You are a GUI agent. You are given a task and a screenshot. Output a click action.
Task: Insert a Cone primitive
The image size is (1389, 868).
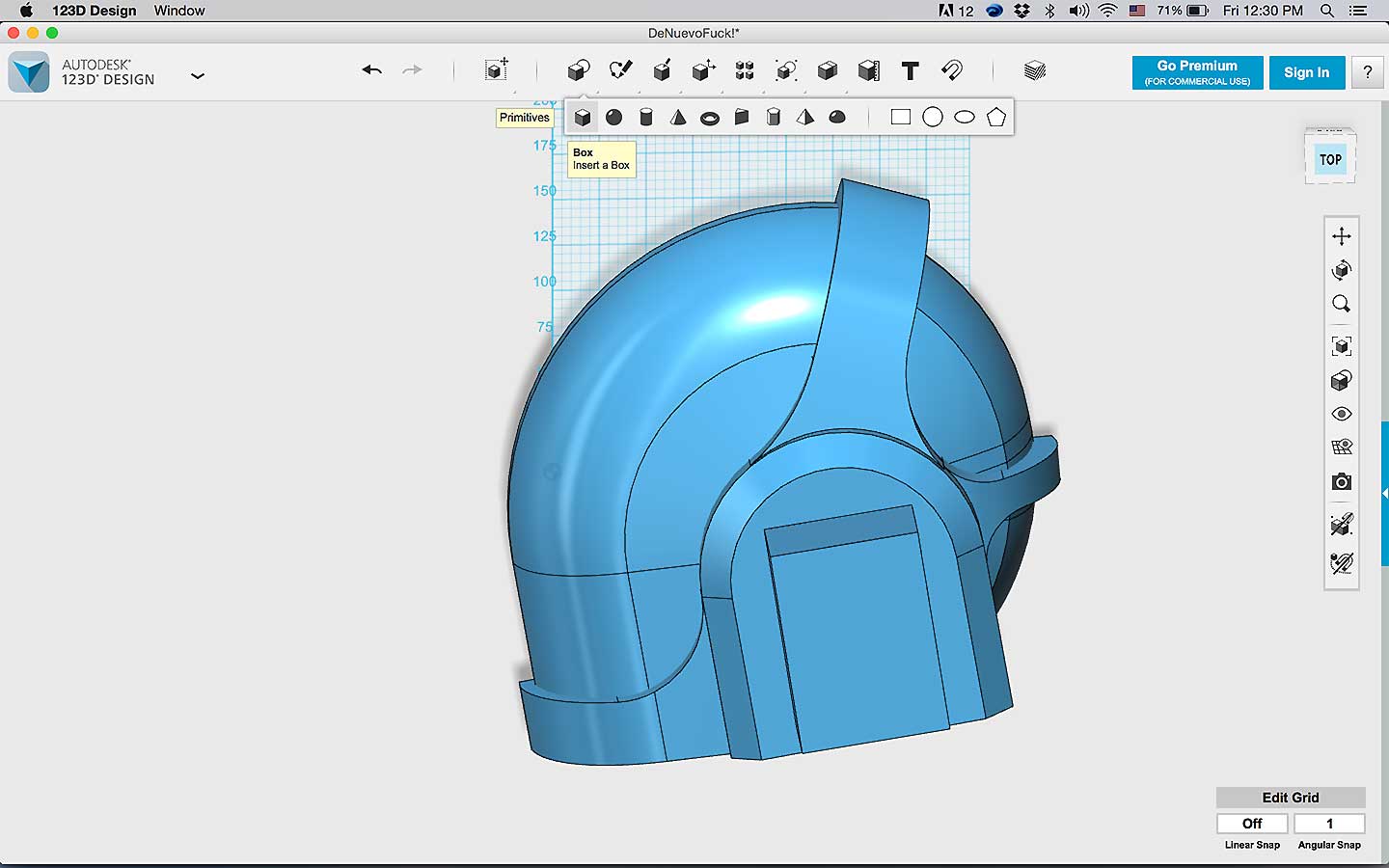tap(678, 118)
